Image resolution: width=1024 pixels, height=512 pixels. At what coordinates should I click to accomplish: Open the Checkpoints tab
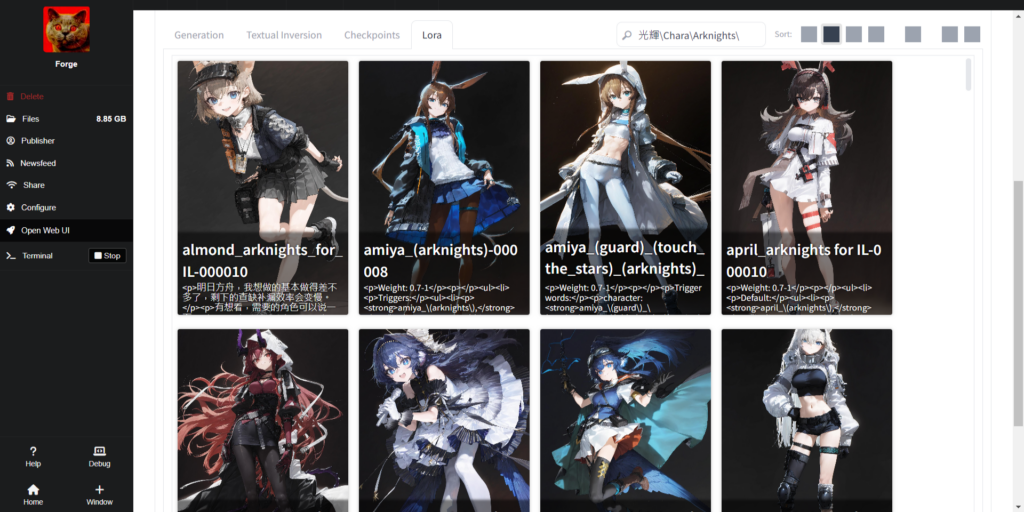click(x=372, y=35)
